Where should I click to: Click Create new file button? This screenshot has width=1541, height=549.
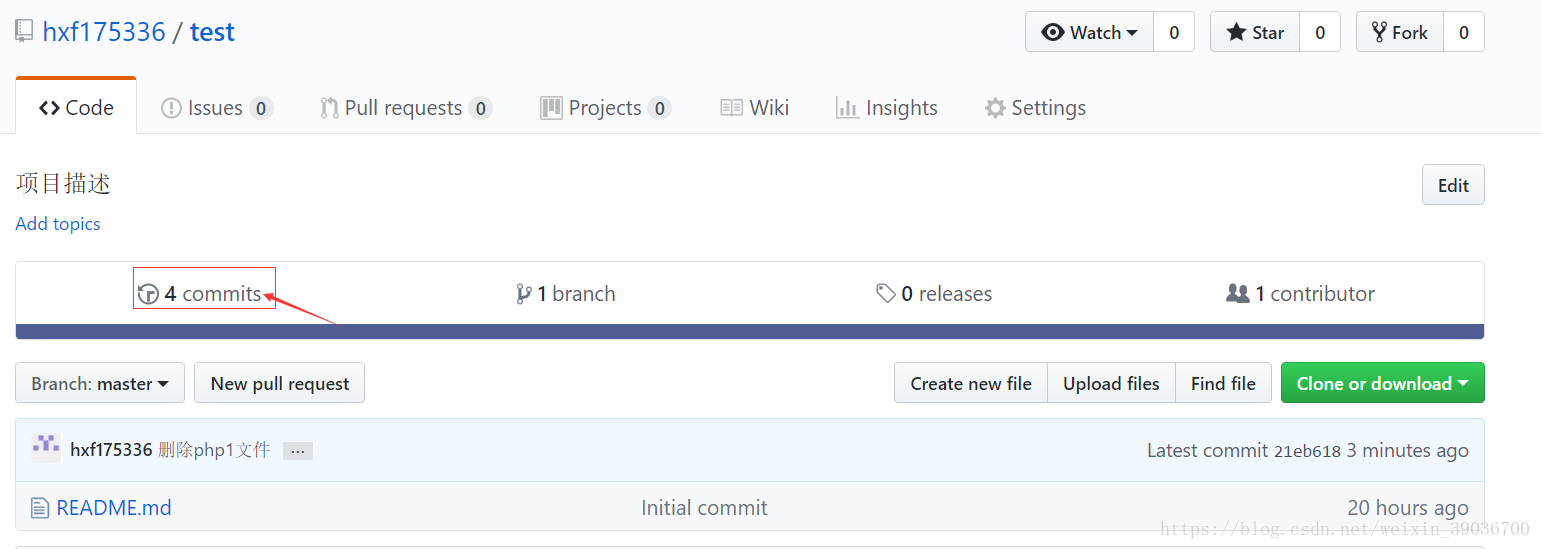point(971,383)
